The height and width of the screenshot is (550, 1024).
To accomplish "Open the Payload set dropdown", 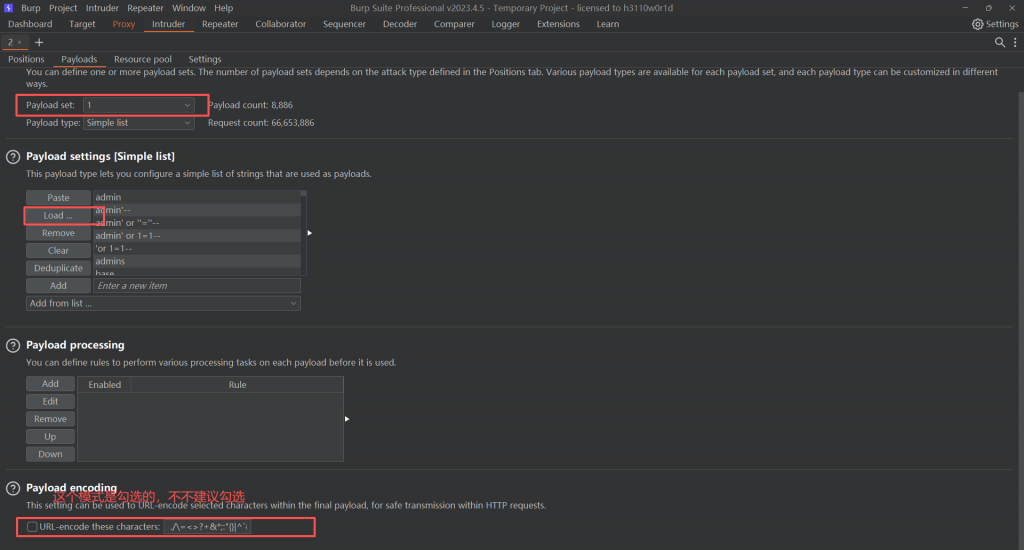I will coord(139,105).
